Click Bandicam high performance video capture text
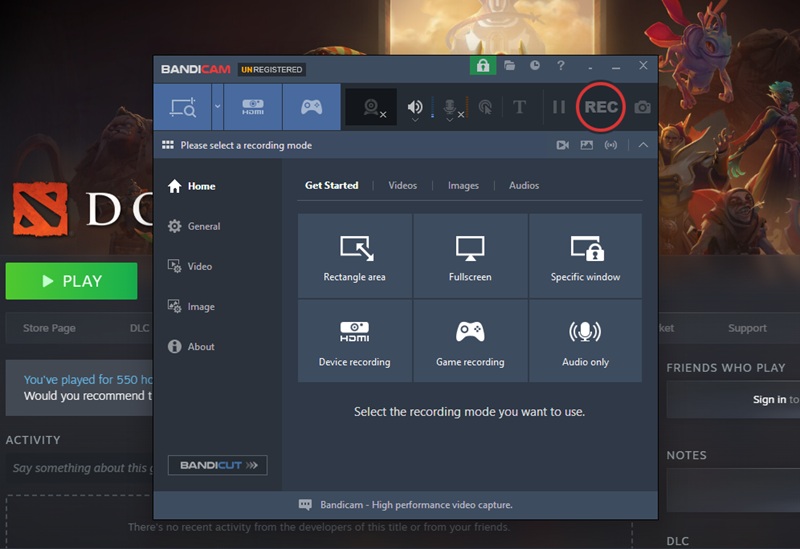 416,505
